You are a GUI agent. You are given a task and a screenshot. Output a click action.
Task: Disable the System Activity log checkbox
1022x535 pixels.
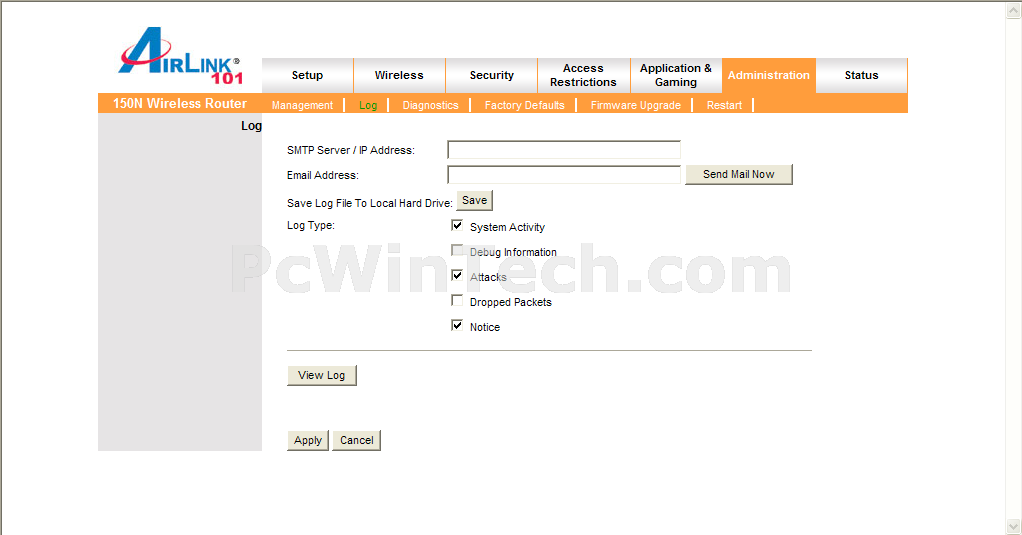(457, 226)
